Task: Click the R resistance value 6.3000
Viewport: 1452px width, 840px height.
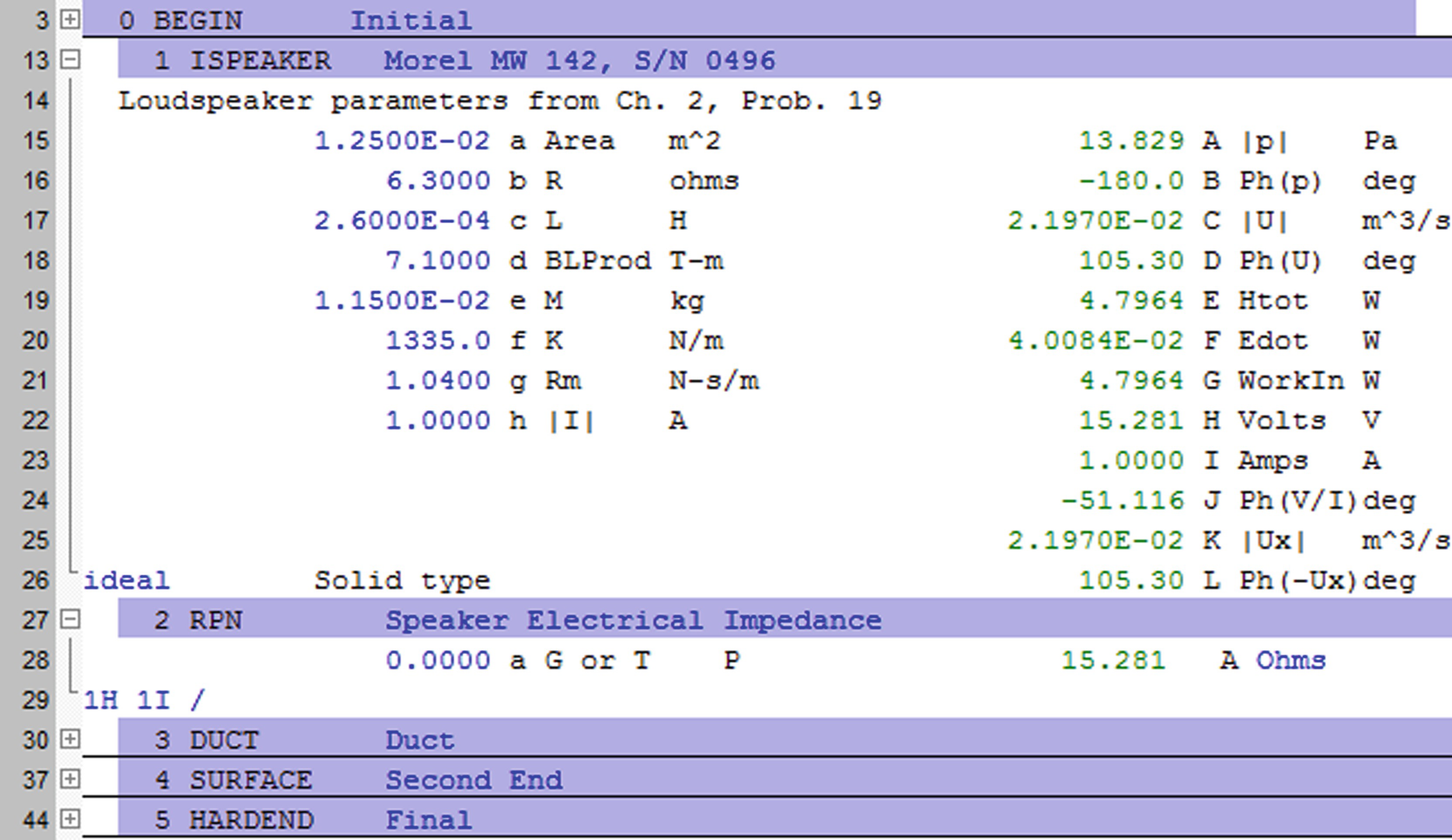Action: 438,180
